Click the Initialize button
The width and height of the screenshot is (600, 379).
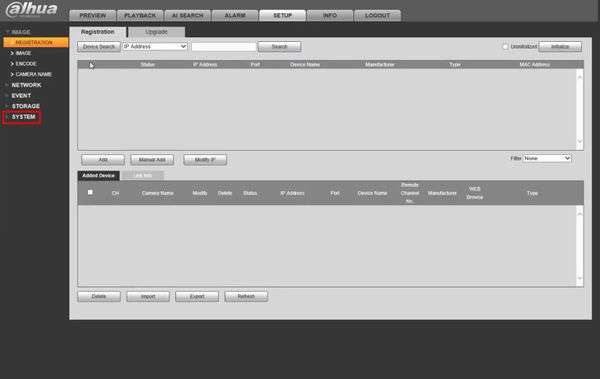point(560,47)
